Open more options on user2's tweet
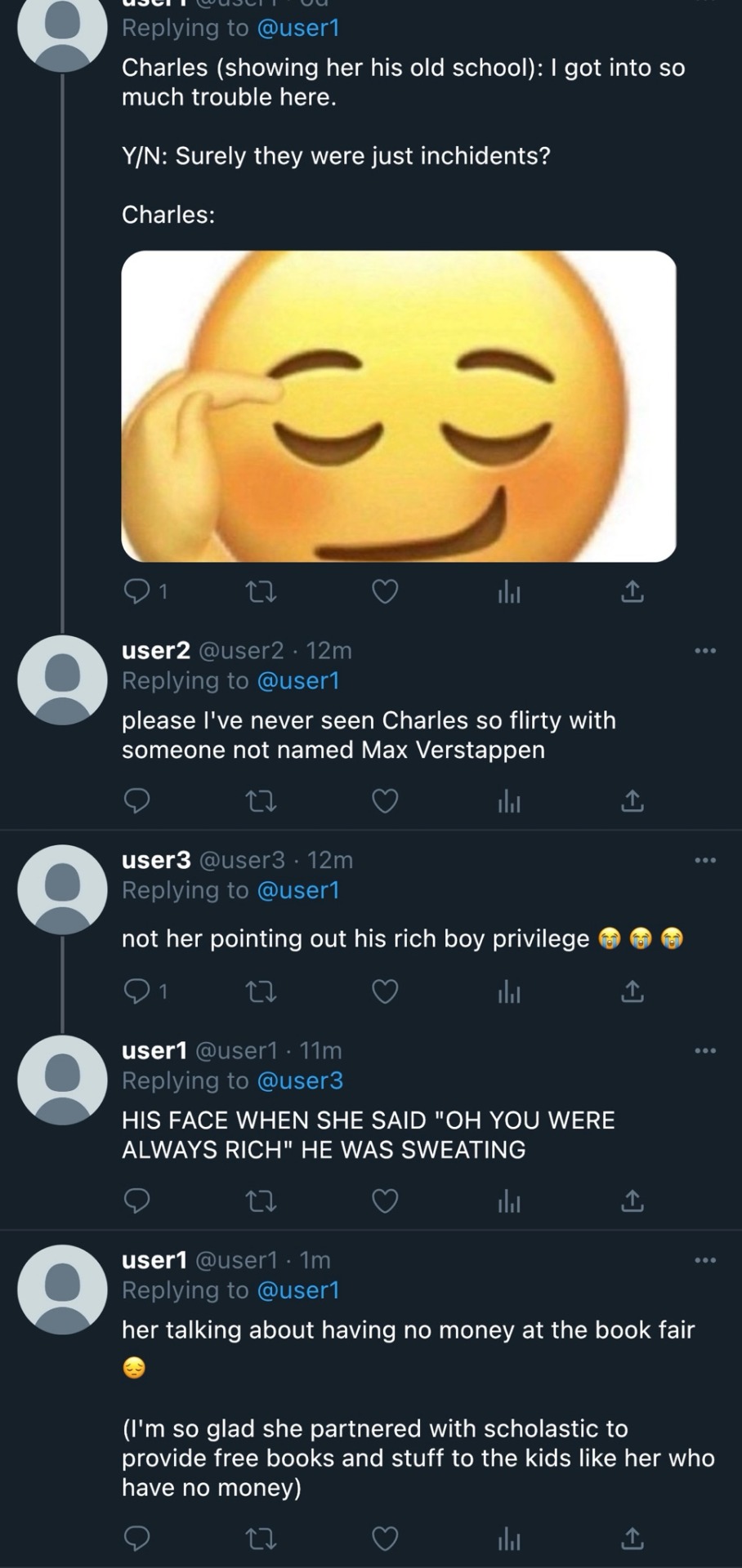The height and width of the screenshot is (1568, 742). pyautogui.click(x=704, y=651)
